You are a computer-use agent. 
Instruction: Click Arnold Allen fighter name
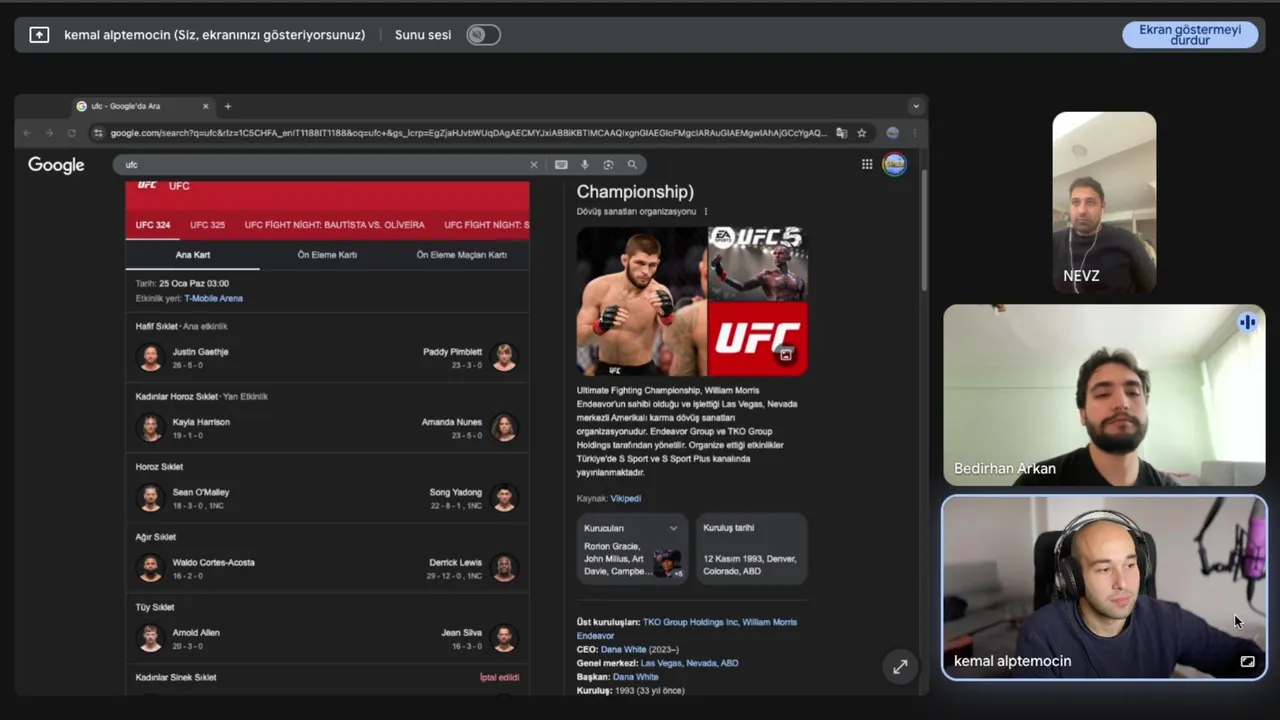pyautogui.click(x=196, y=632)
